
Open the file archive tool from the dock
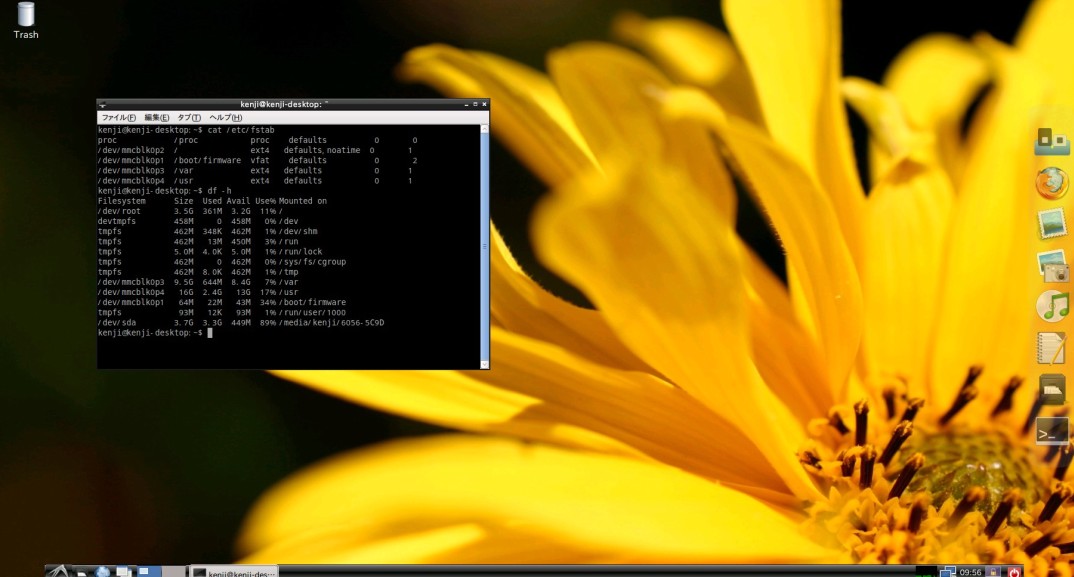click(1051, 390)
